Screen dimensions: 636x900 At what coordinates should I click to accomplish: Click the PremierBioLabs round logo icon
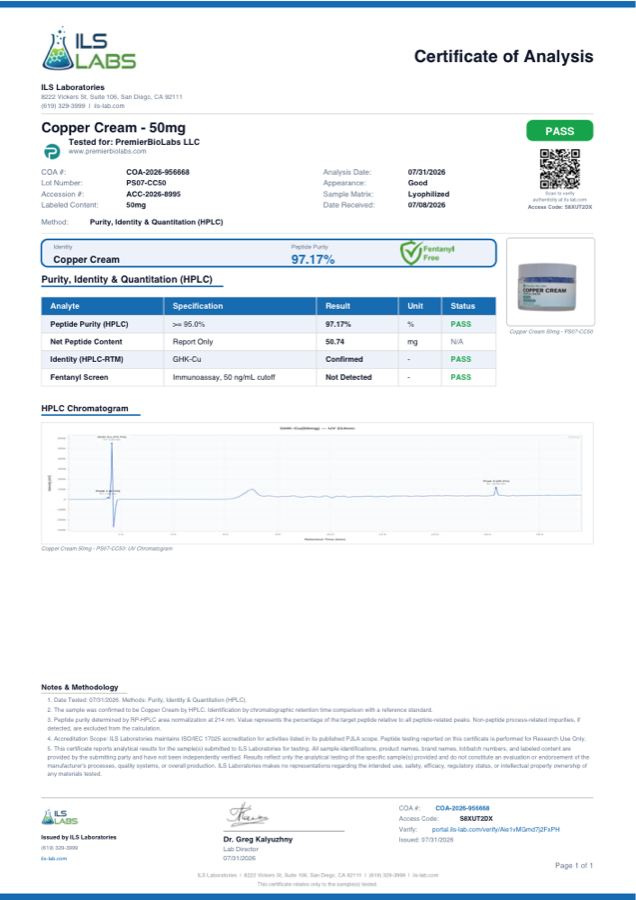(52, 152)
